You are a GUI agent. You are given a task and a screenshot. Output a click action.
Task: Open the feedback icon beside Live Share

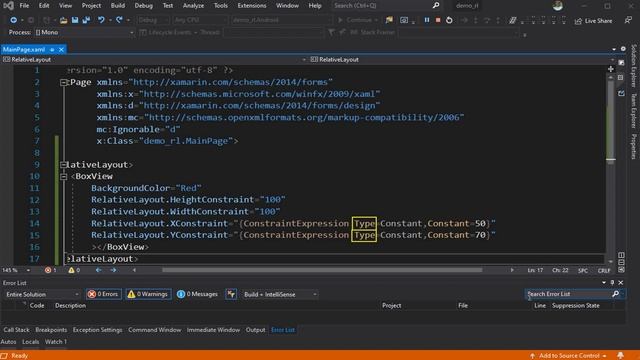(x=628, y=20)
